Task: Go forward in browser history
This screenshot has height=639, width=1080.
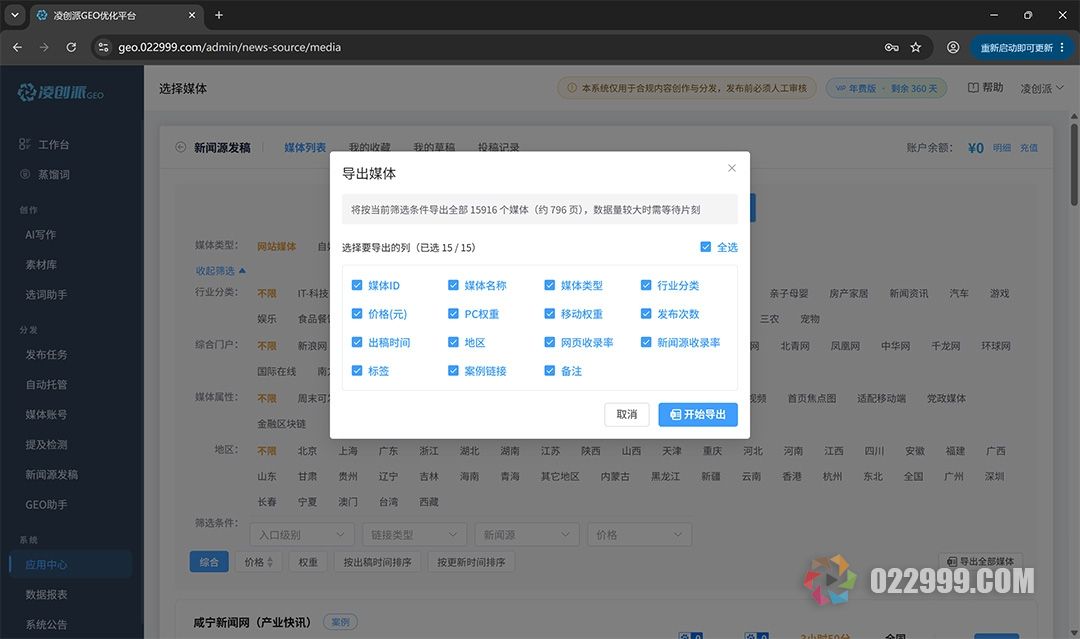Action: click(x=44, y=48)
